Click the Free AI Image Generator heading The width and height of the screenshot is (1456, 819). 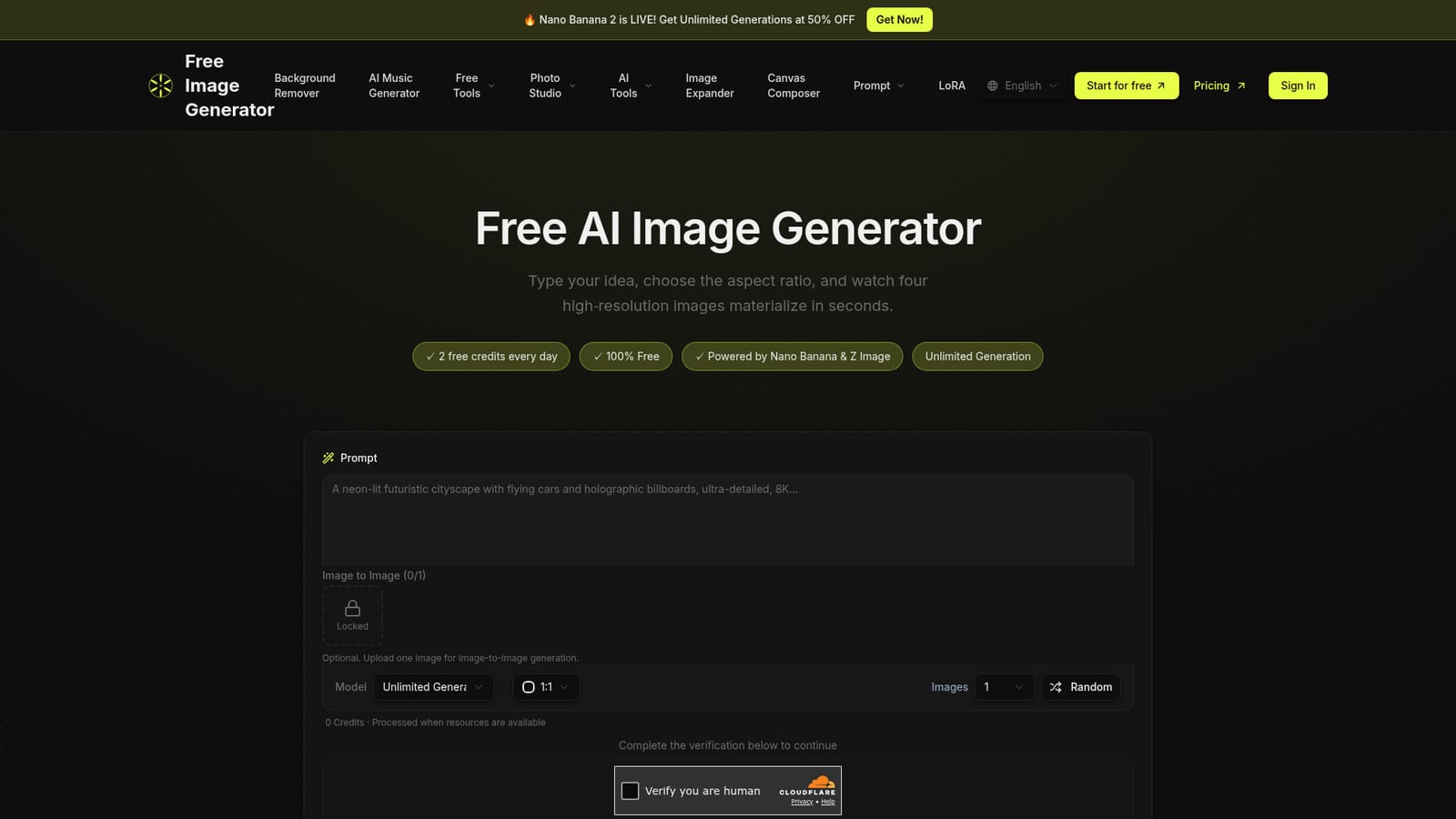coord(728,228)
